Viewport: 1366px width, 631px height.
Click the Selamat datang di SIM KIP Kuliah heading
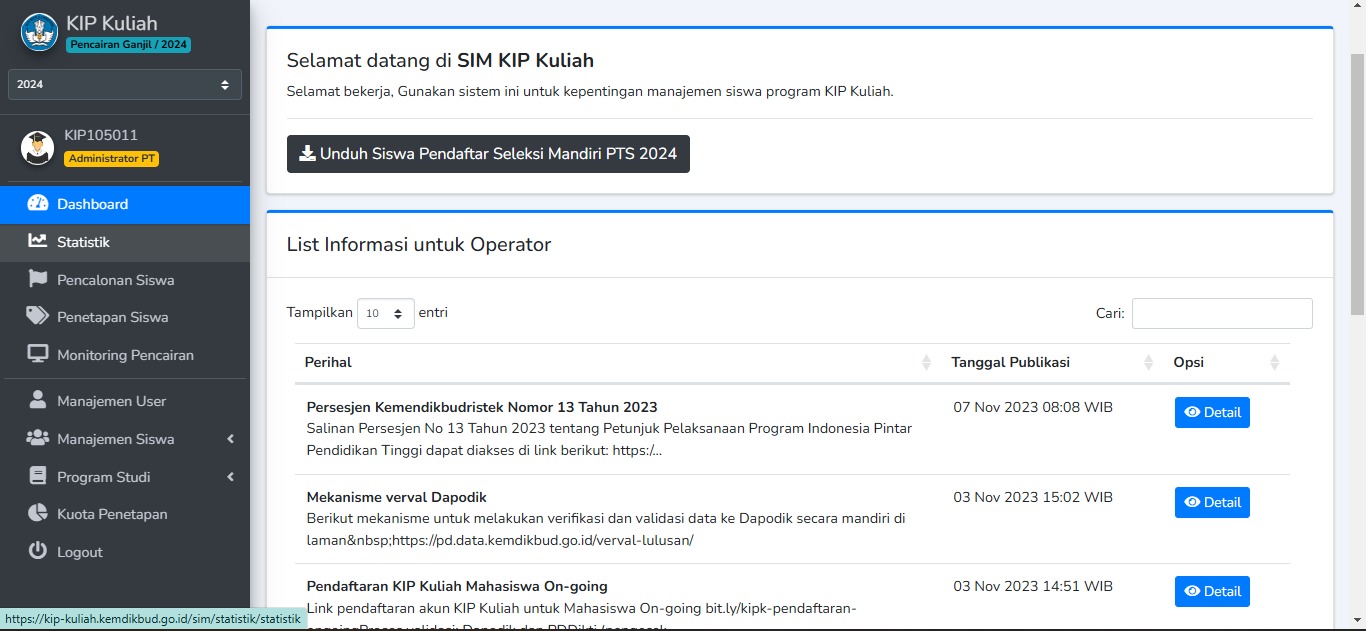[x=440, y=60]
